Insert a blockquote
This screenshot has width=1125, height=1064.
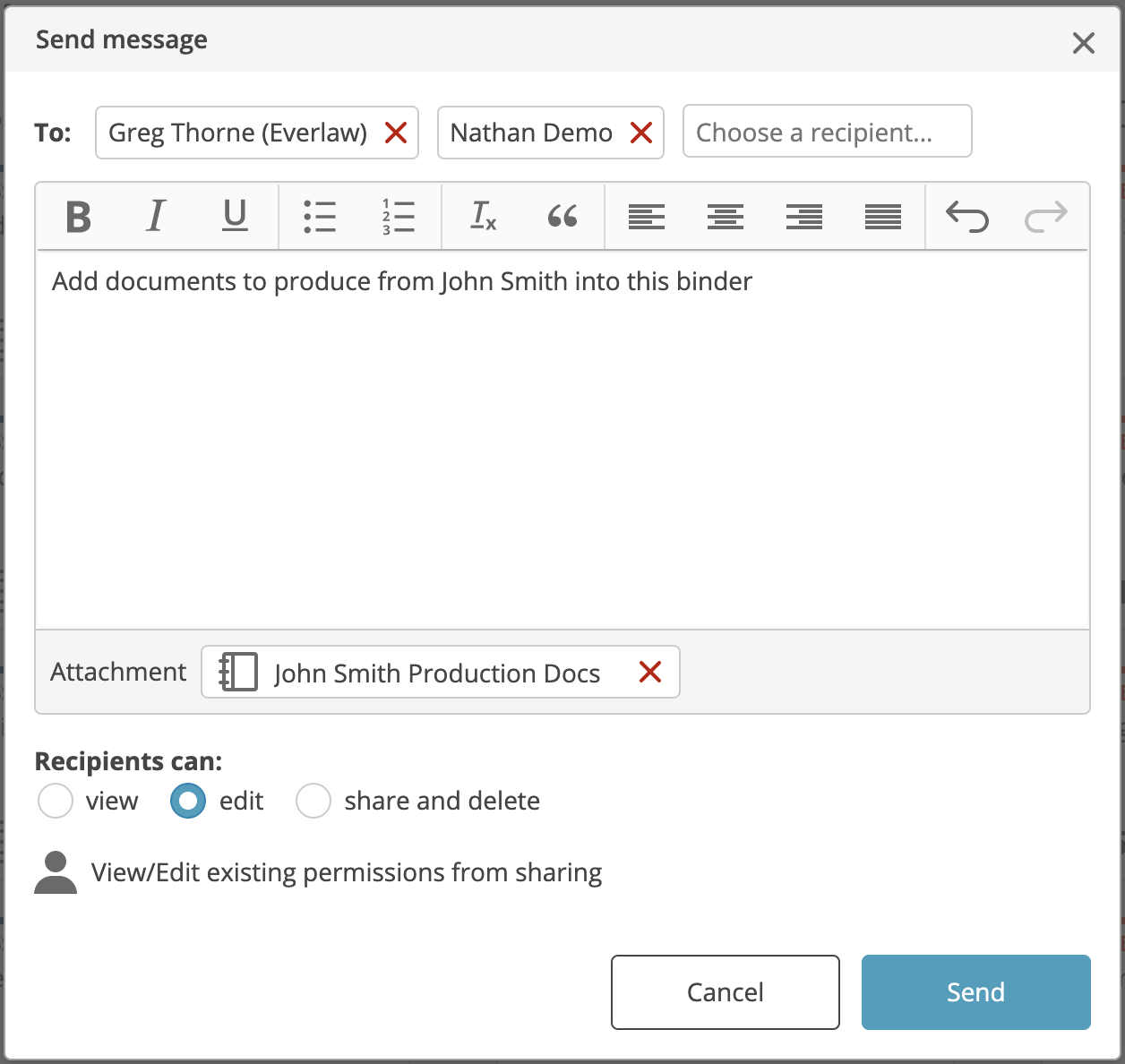tap(562, 216)
